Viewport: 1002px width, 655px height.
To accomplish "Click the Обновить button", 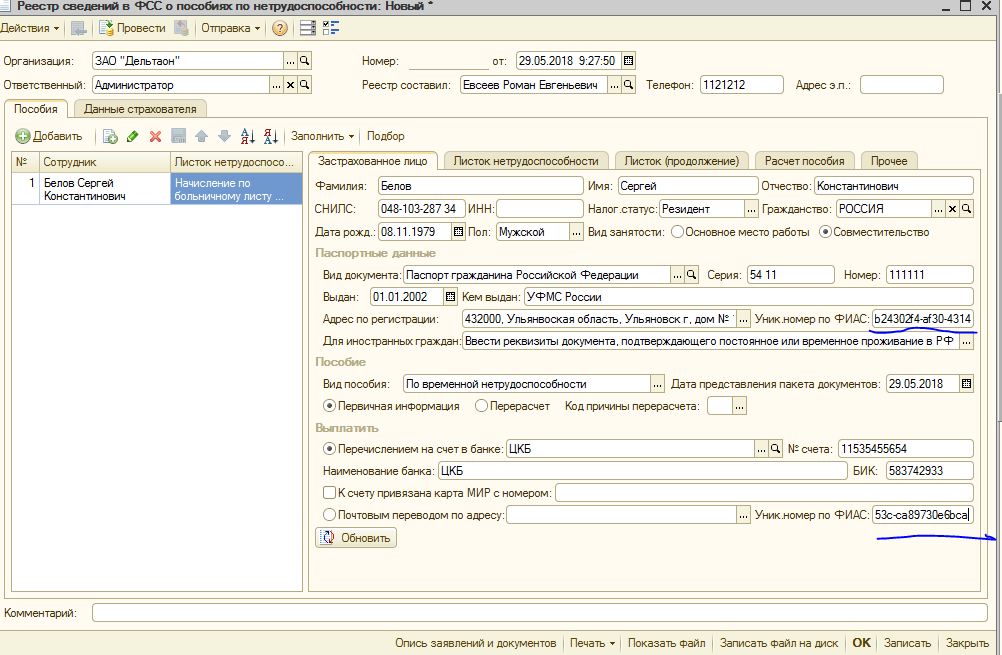I will (356, 537).
